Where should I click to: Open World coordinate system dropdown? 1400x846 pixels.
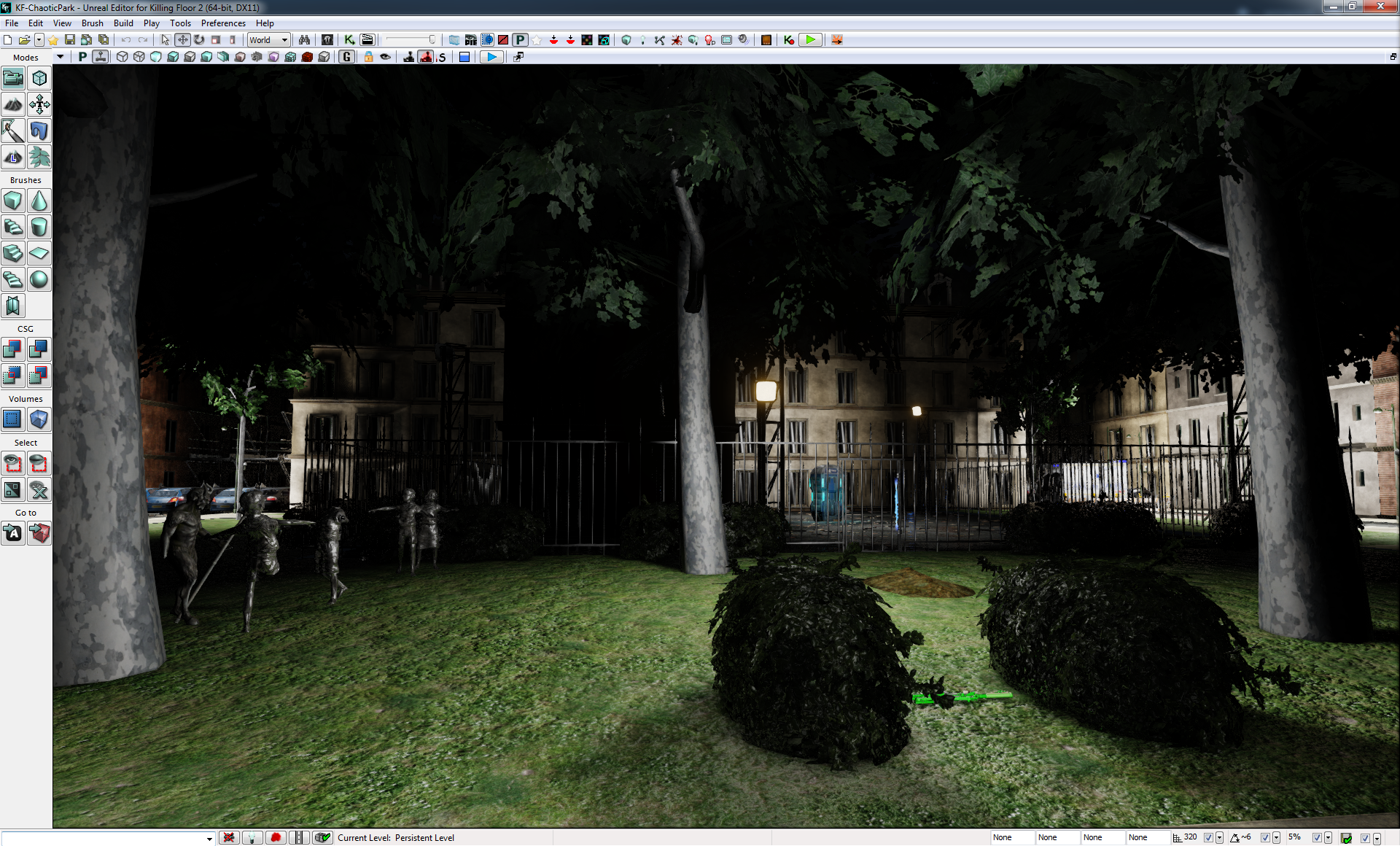coord(268,40)
